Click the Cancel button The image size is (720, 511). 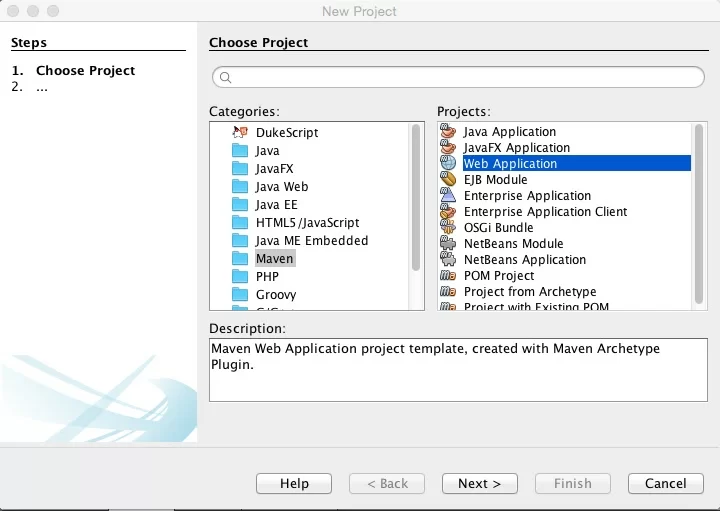click(666, 483)
